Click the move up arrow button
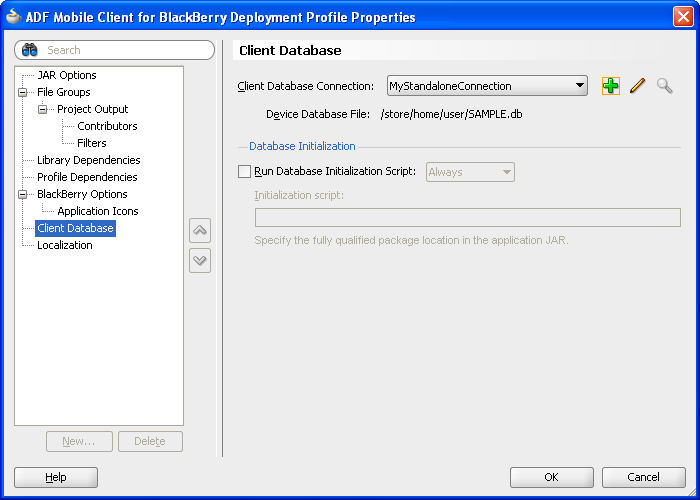The height and width of the screenshot is (500, 700). (200, 230)
